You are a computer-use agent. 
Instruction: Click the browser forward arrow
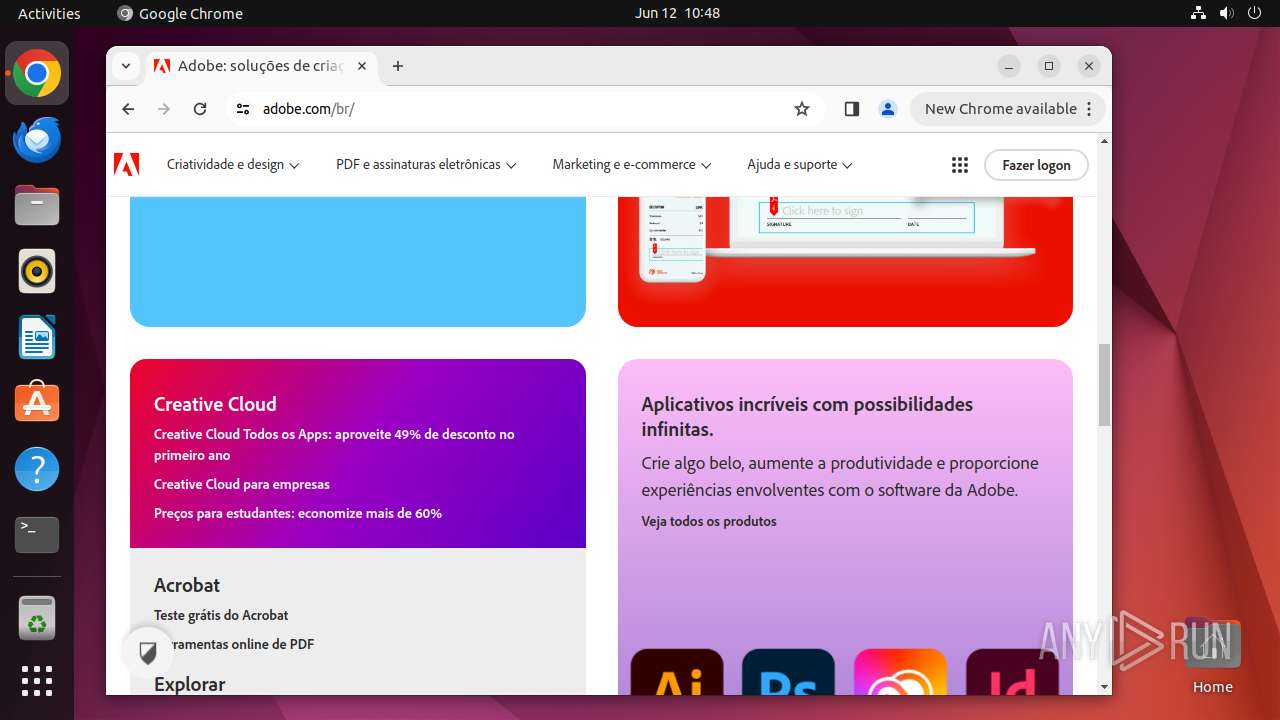(x=164, y=109)
